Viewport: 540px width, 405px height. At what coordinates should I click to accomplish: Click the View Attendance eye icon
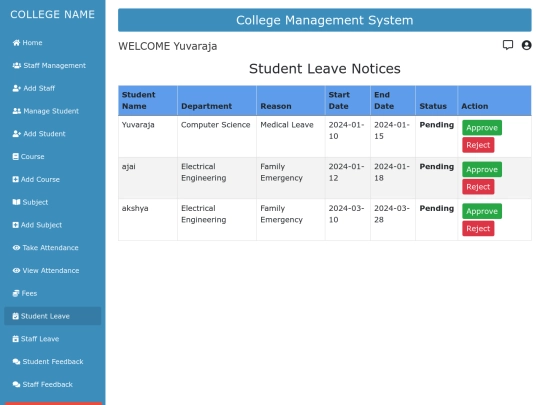tap(16, 270)
